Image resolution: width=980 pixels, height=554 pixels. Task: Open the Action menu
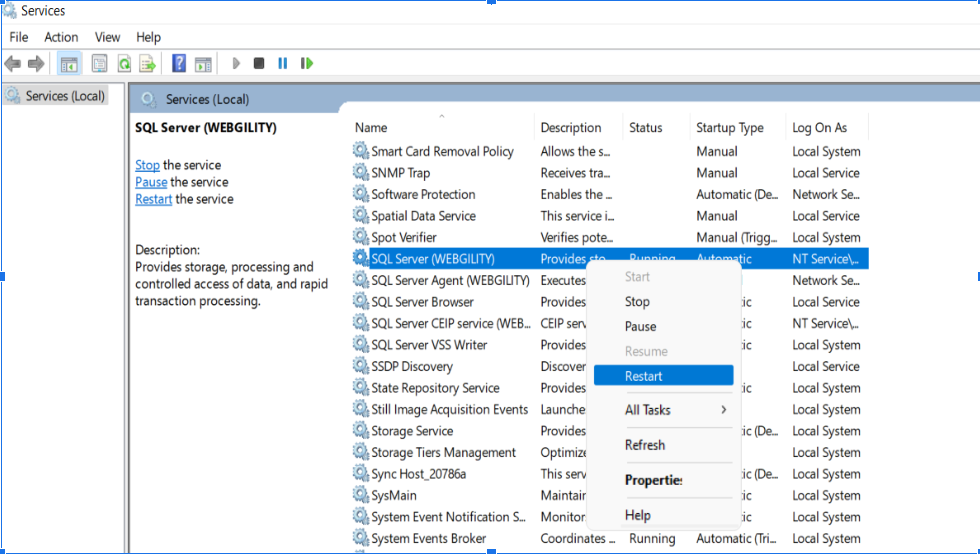[x=61, y=38]
